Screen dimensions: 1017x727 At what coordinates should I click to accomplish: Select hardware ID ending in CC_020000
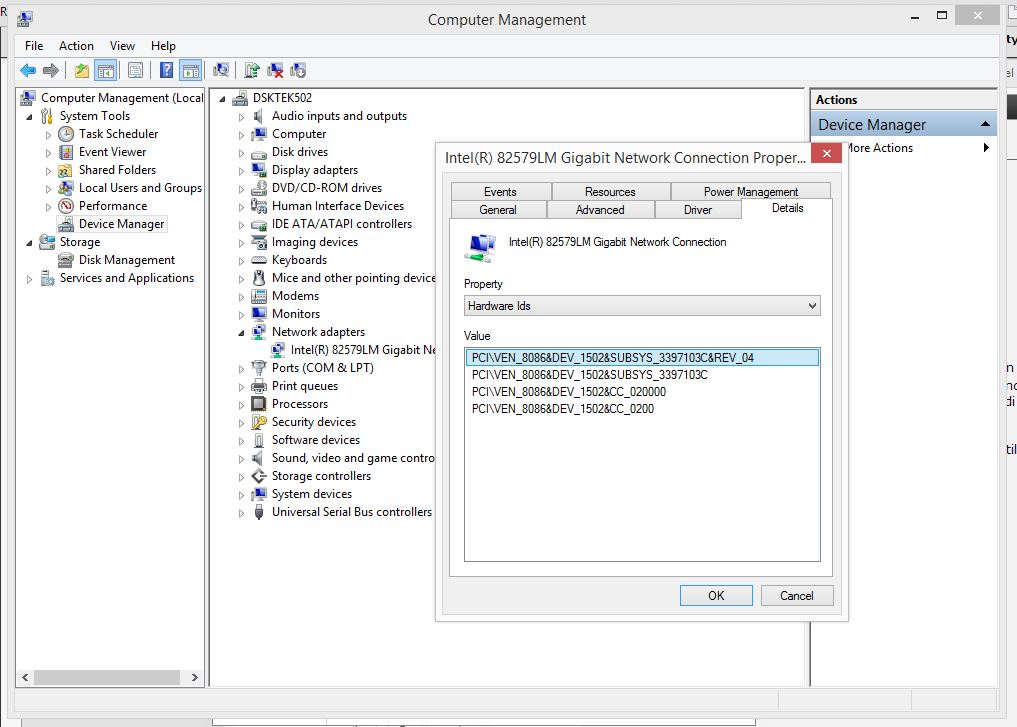[x=642, y=392]
